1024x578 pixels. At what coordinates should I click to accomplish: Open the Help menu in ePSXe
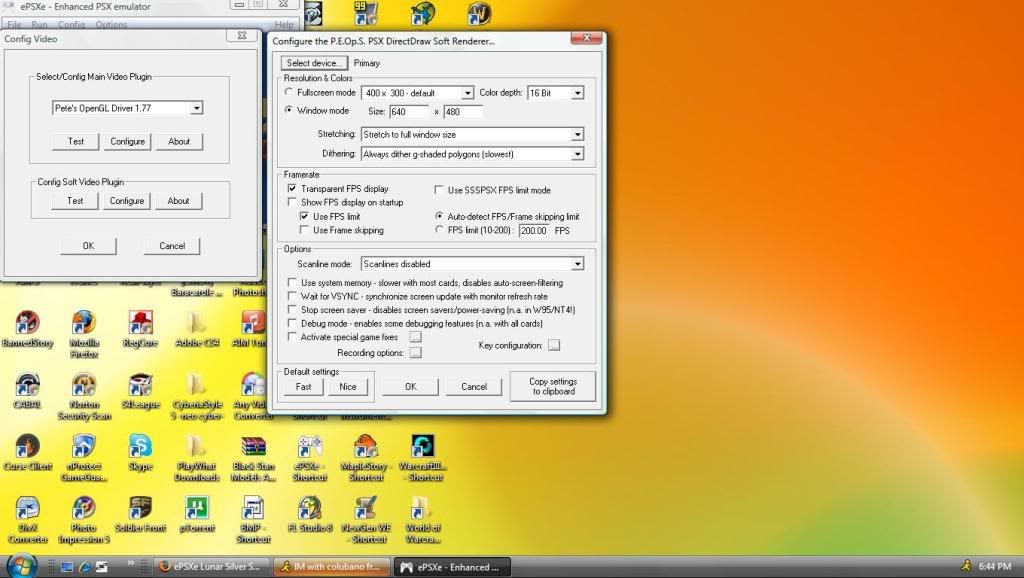pos(283,25)
